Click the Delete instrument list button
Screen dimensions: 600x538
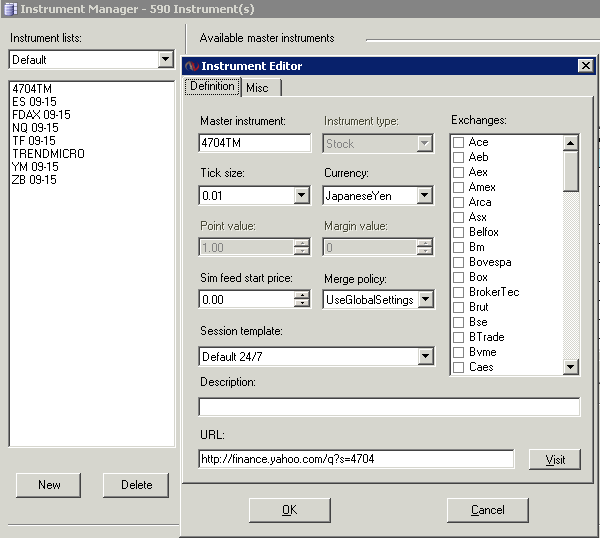click(136, 485)
